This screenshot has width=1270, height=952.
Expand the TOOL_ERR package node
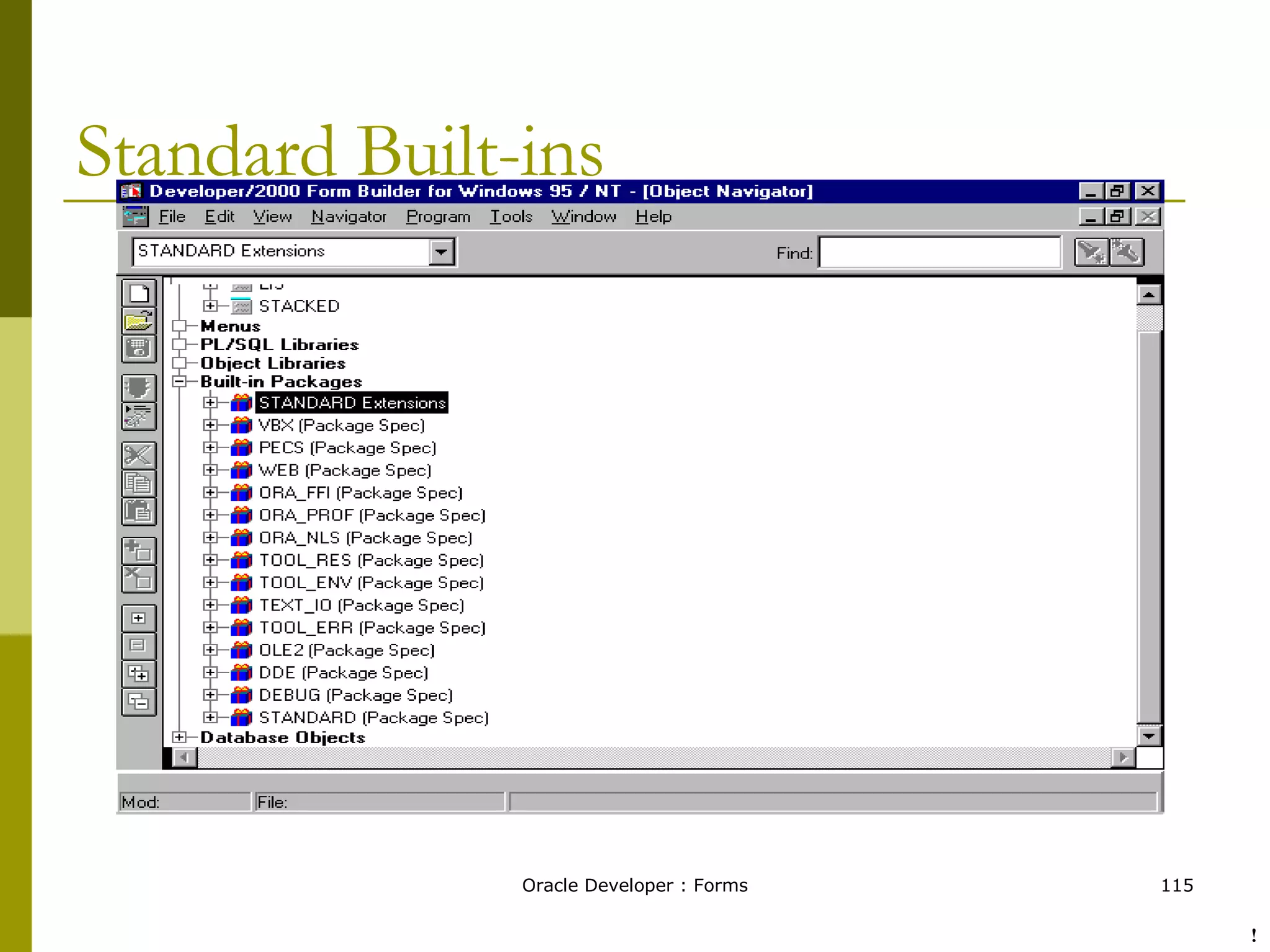point(210,627)
